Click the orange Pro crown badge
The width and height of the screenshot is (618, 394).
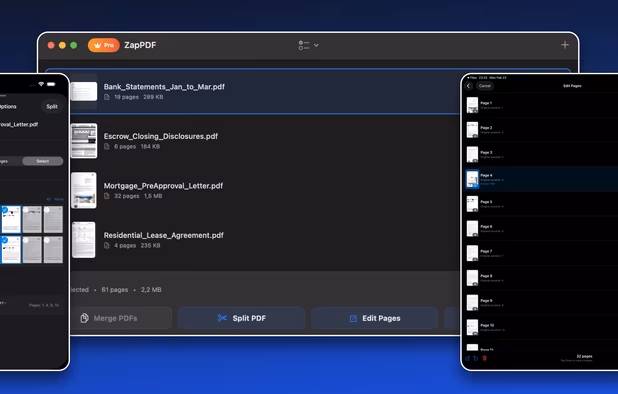tap(104, 45)
